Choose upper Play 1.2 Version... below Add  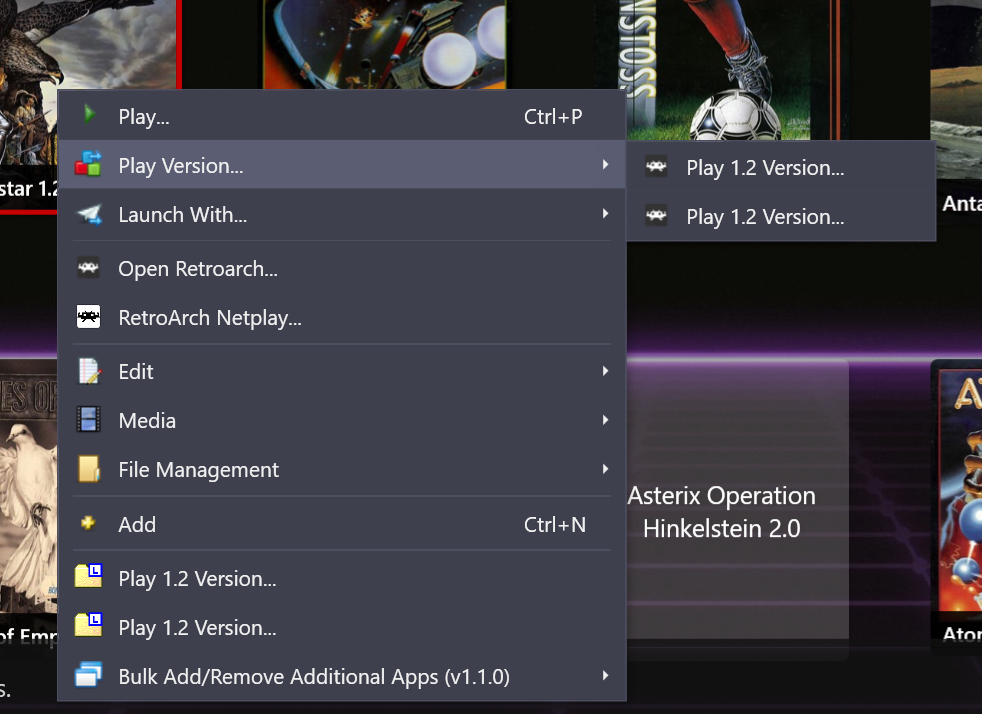342,578
